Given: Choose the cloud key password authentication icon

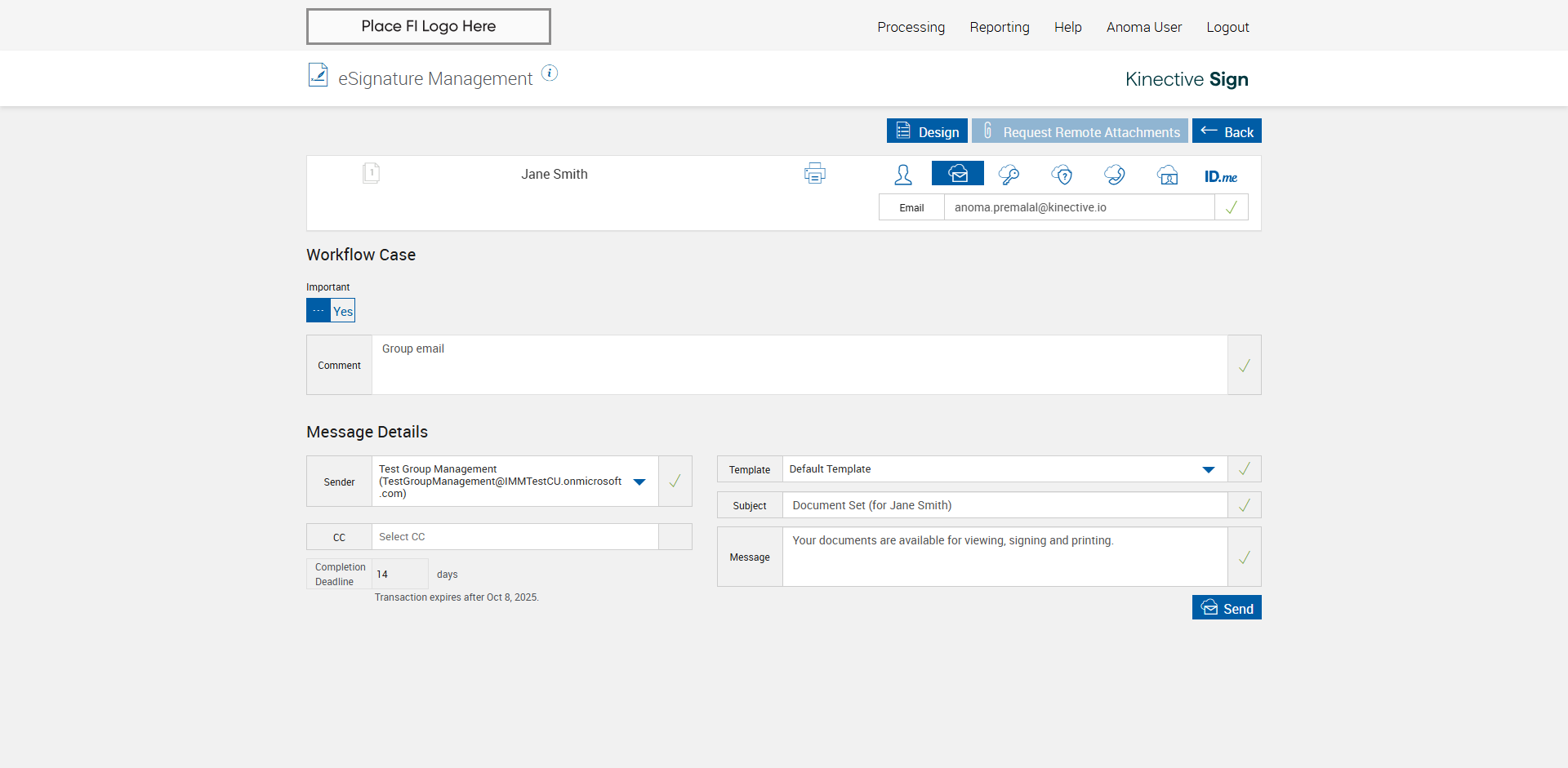Looking at the screenshot, I should (1009, 175).
